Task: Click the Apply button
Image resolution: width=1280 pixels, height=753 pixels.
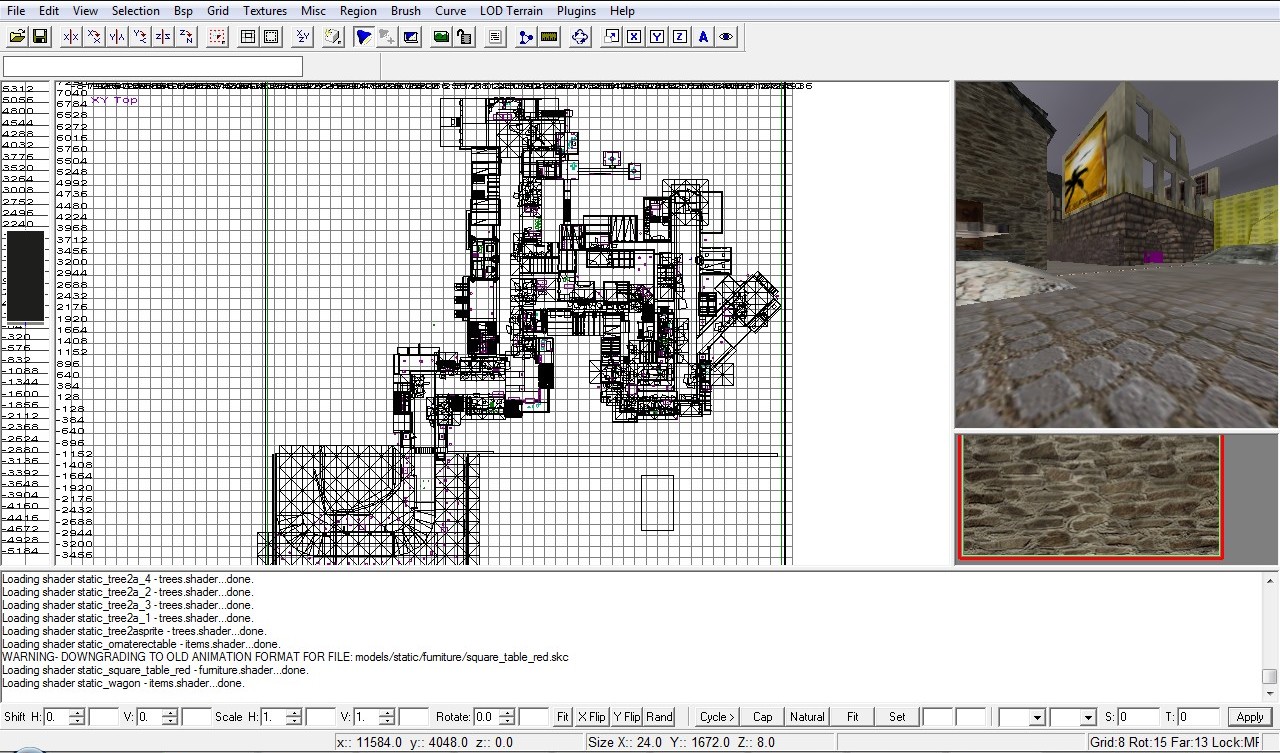Action: coord(1249,717)
